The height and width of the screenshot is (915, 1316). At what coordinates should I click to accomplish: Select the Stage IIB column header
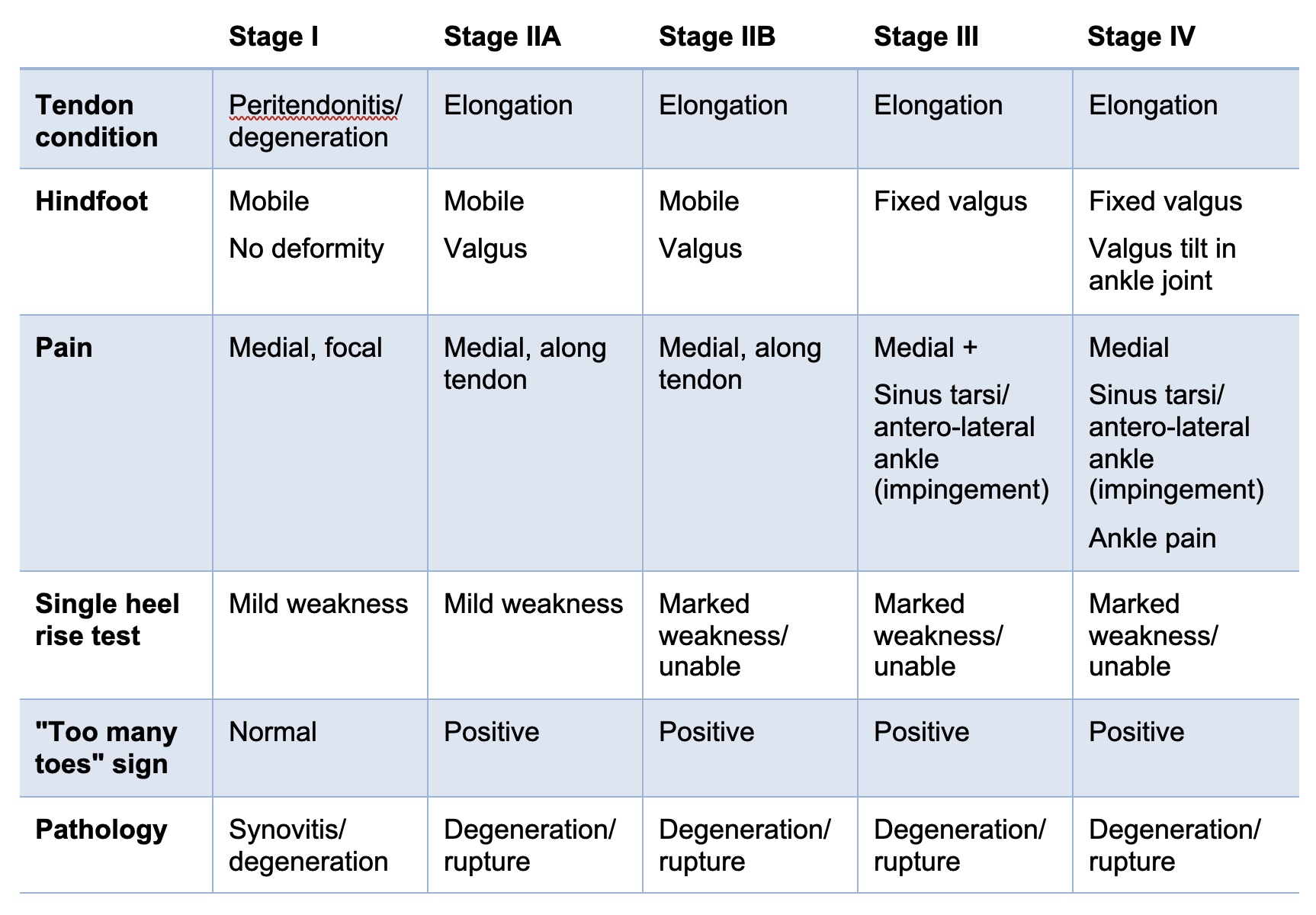pyautogui.click(x=717, y=37)
